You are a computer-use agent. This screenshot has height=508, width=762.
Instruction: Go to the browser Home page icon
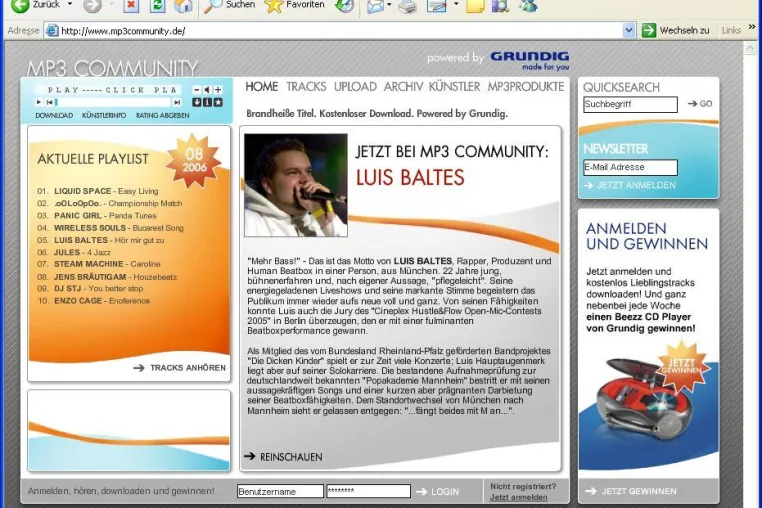pyautogui.click(x=183, y=5)
